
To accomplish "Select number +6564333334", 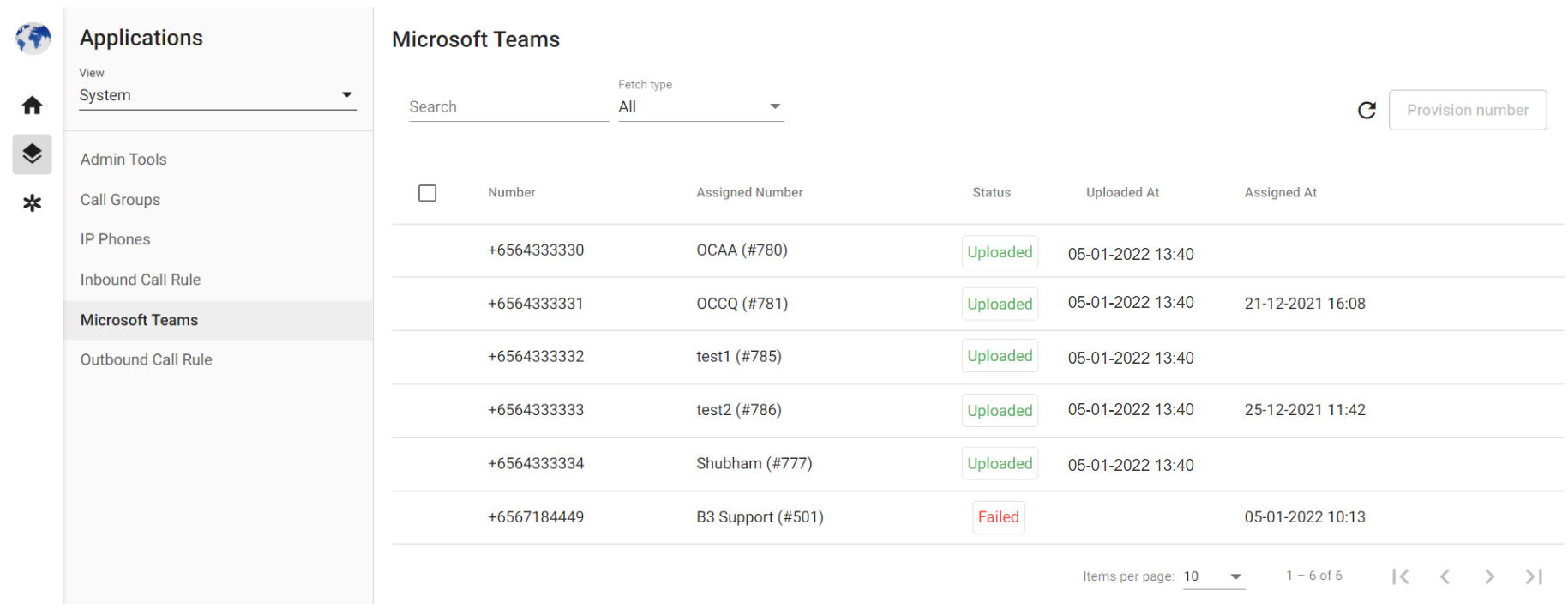I will (x=536, y=464).
